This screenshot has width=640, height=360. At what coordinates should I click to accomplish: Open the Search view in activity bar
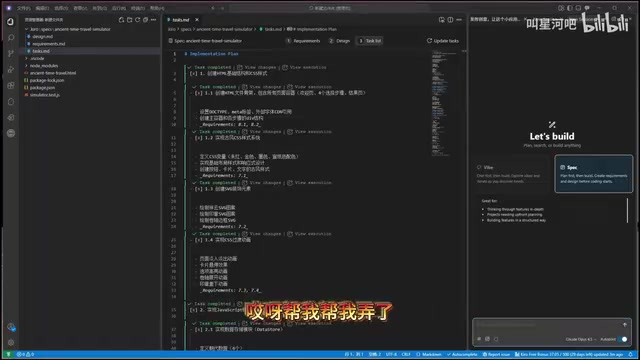coord(11,38)
